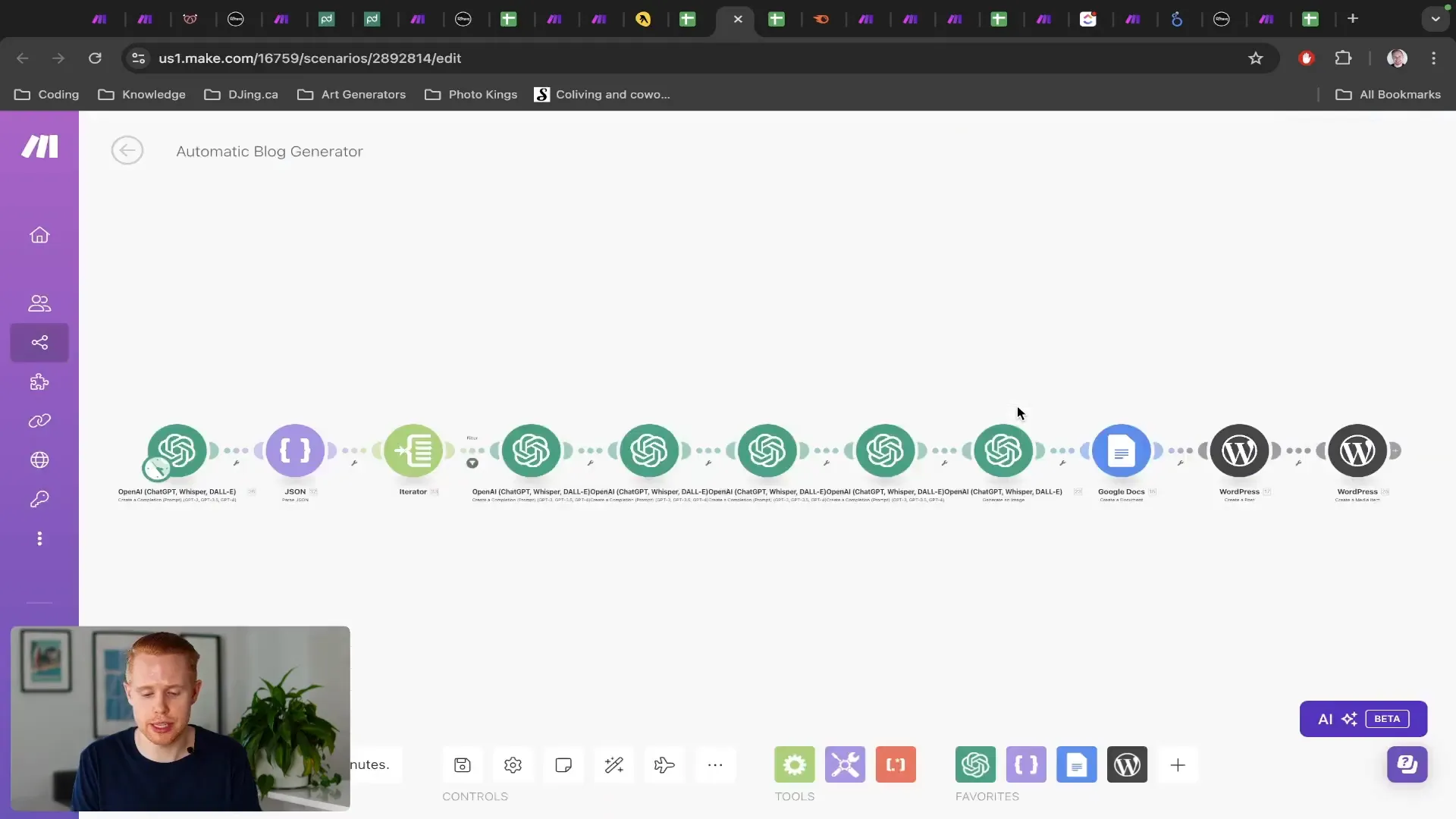The height and width of the screenshot is (819, 1456).
Task: Go to the Home dashboard in the sidebar
Action: click(39, 235)
